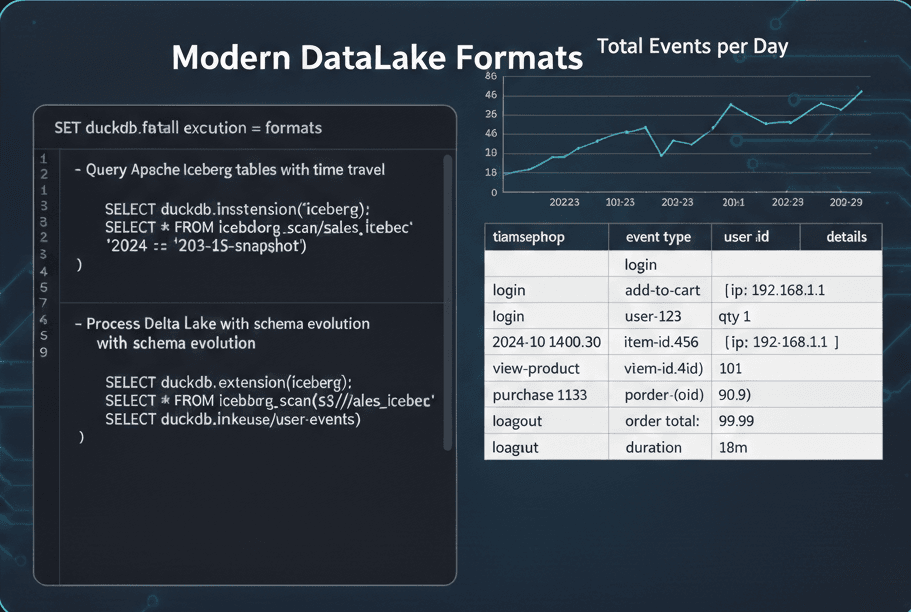The width and height of the screenshot is (911, 612).
Task: Click the "view-product" row entry
Action: pos(536,368)
